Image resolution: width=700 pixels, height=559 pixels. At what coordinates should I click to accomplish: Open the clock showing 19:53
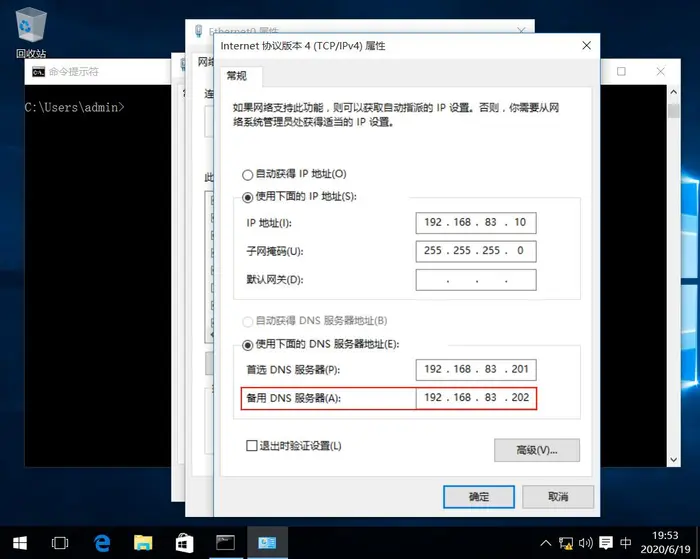point(665,542)
